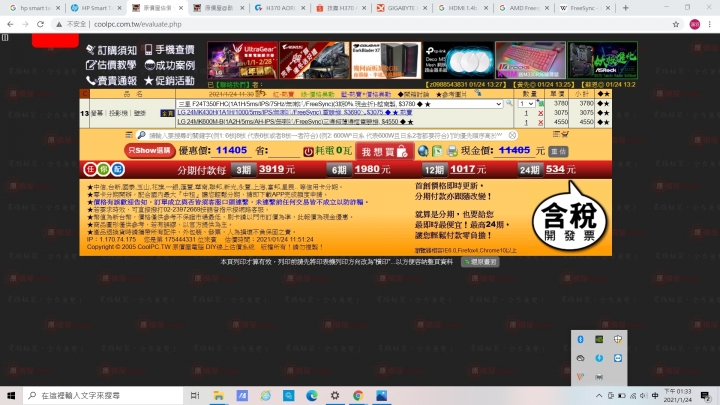Click the blue lightning tray icon
This screenshot has height=405, width=720.
coord(599,358)
